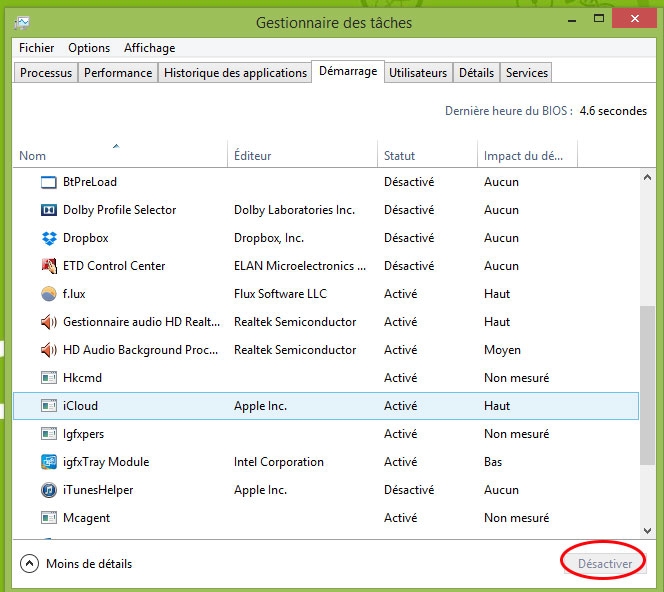Screen dimensions: 664x592
Task: Click the Dolby Laboratories Inc. publisher cell
Action: click(294, 210)
